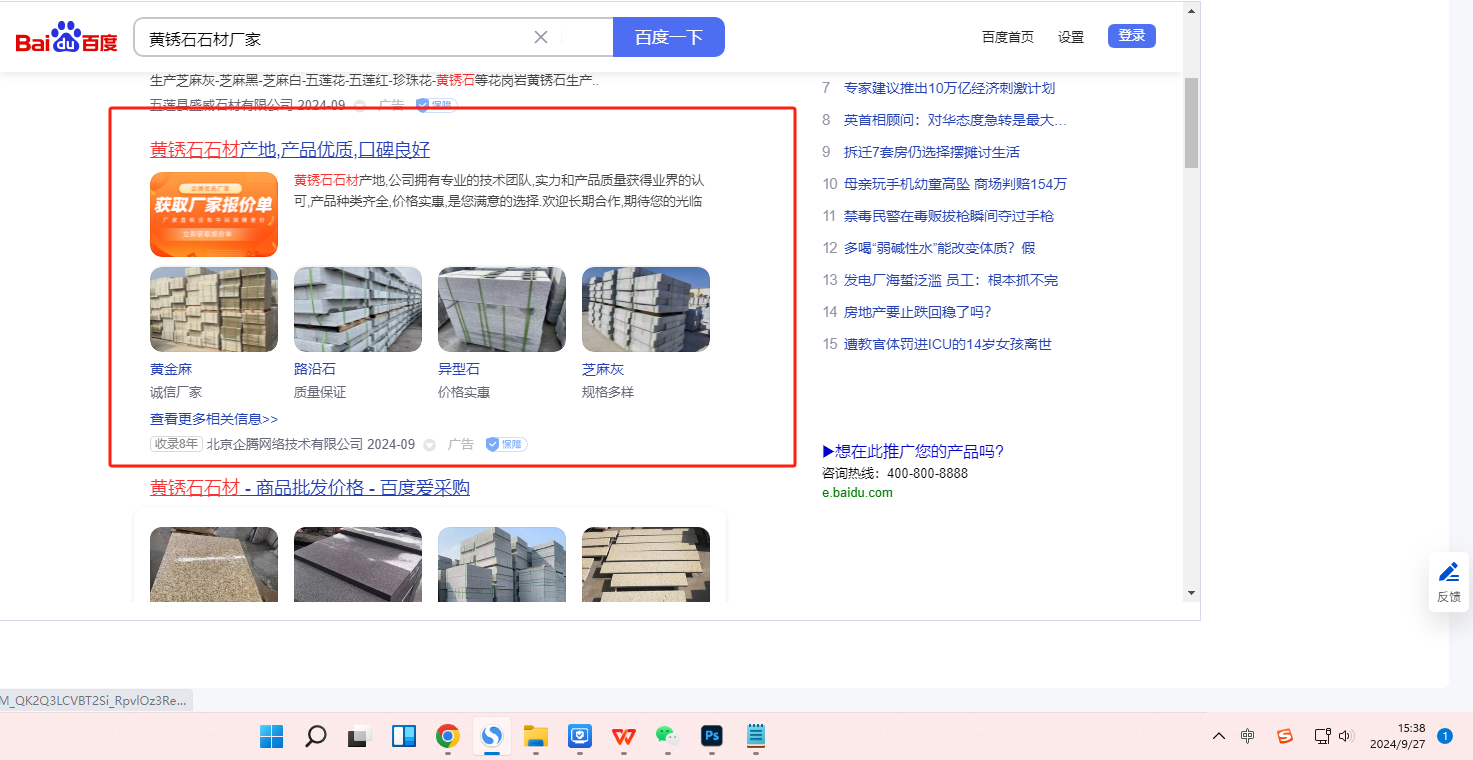This screenshot has width=1473, height=760.
Task: Click the 芝麻灰 text link
Action: 603,369
